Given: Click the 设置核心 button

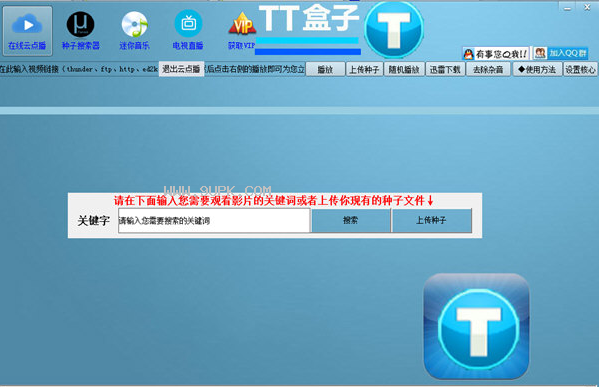Looking at the screenshot, I should click(x=580, y=70).
